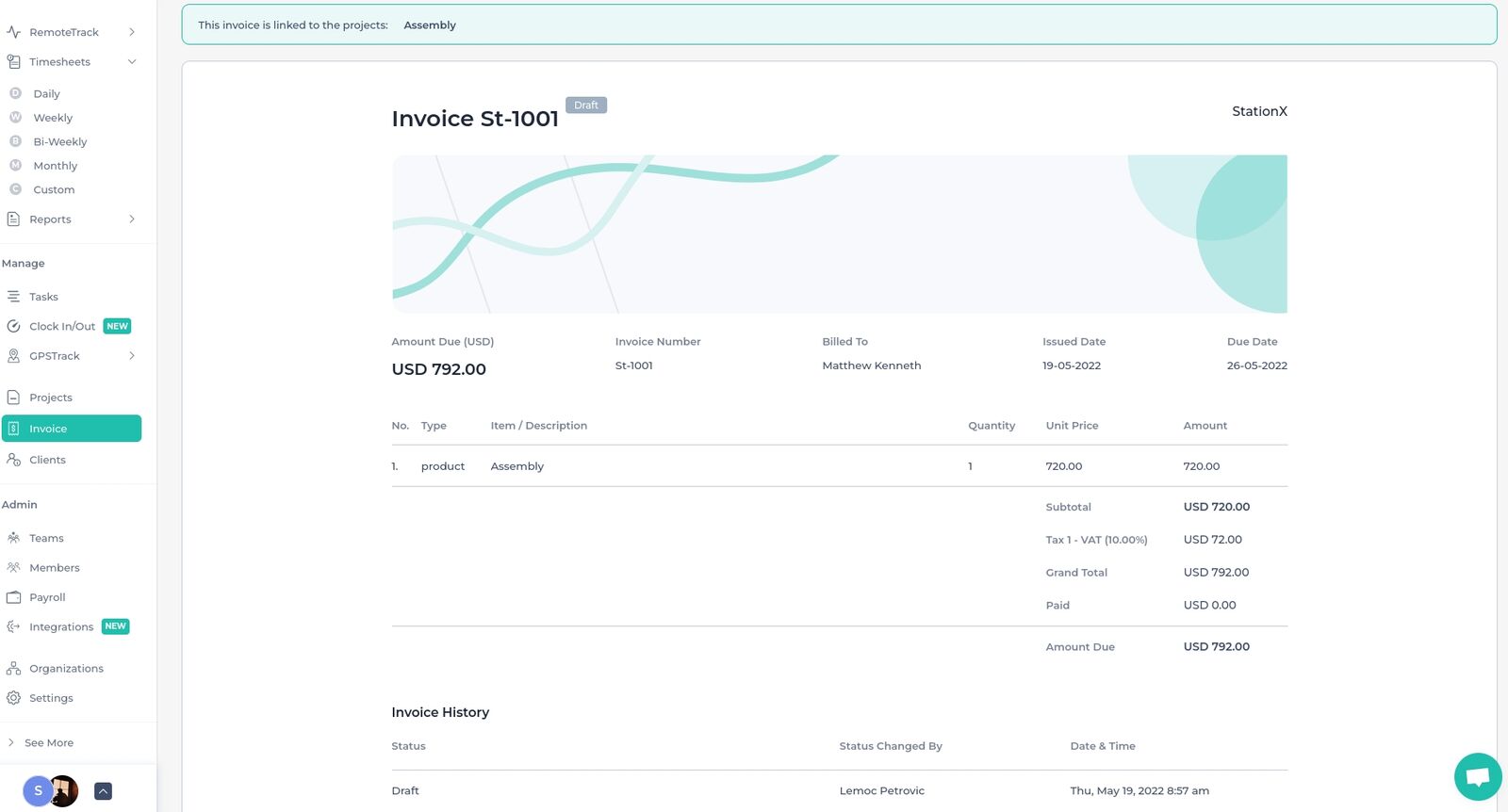
Task: Expand the RemoteTrack submenu chevron
Action: [x=132, y=32]
